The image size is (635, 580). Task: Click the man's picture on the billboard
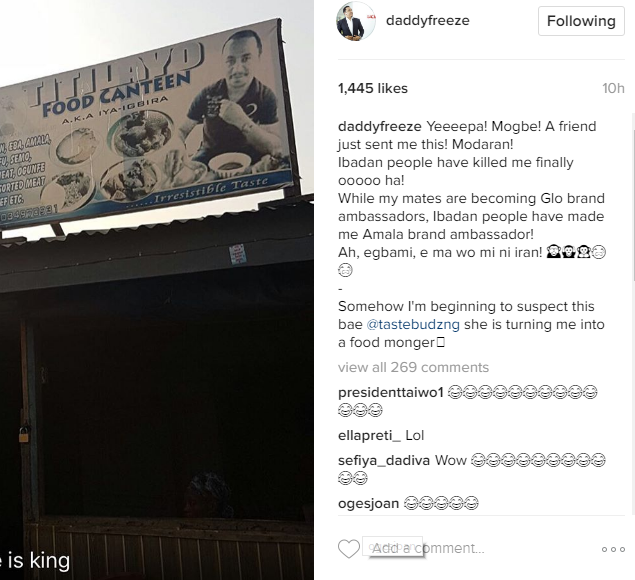coord(237,99)
